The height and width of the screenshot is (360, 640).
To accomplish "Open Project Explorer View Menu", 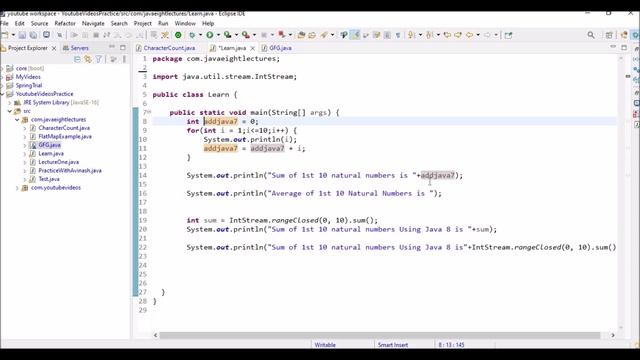I will [x=124, y=60].
